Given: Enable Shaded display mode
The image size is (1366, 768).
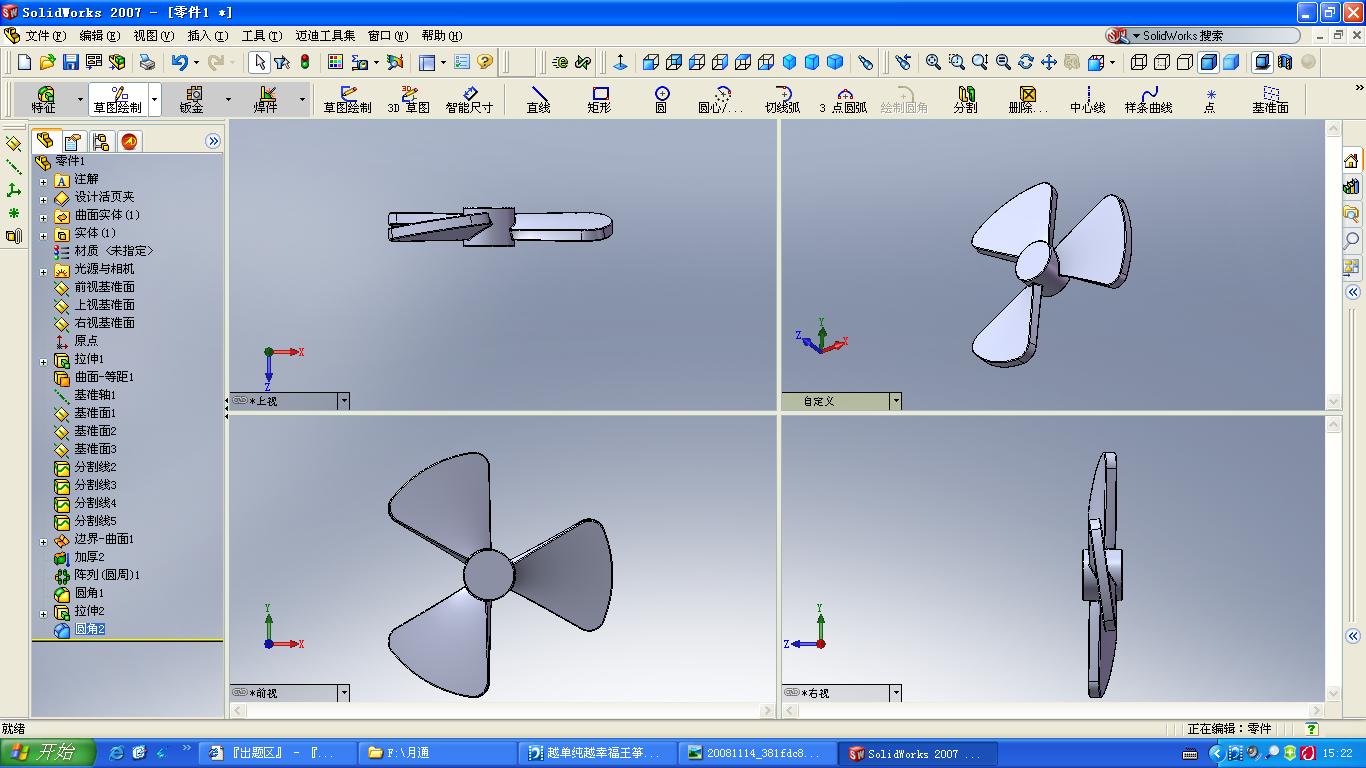Looking at the screenshot, I should 1231,62.
